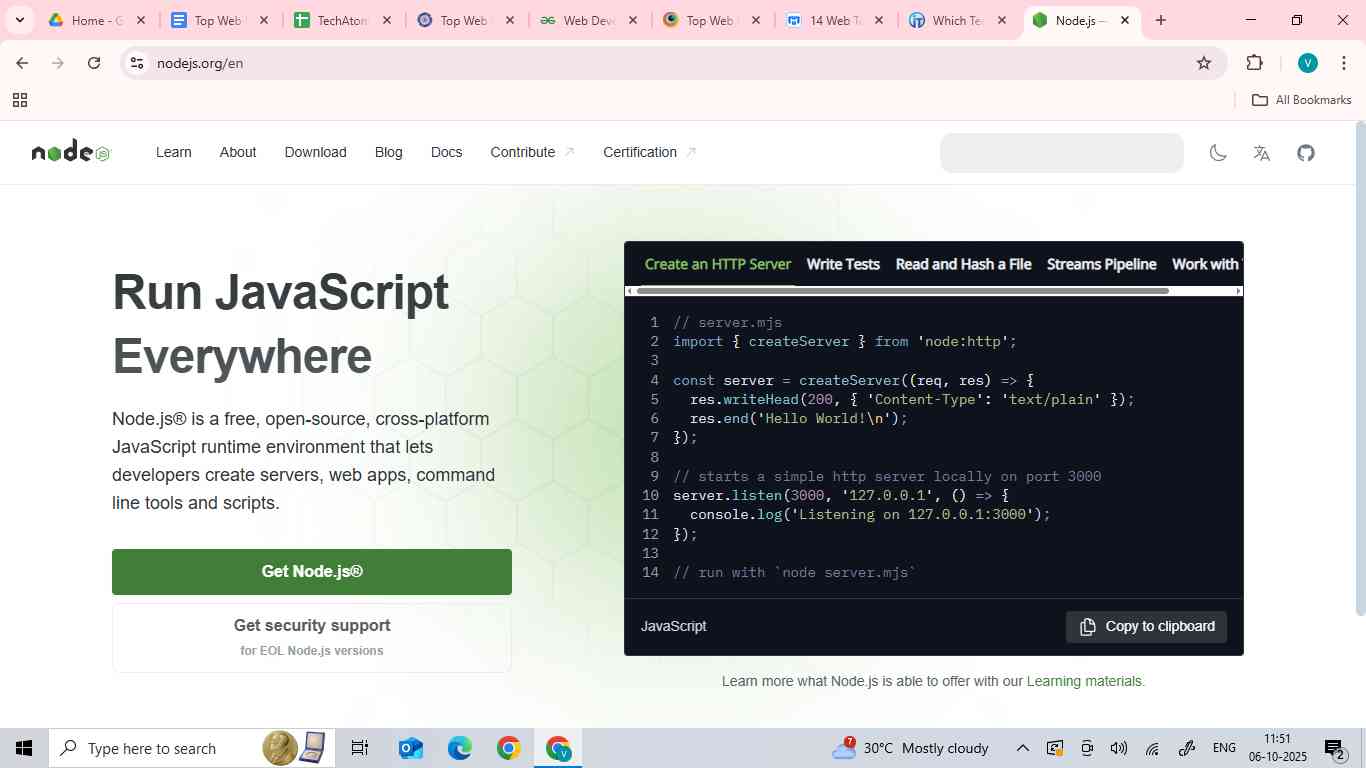Open the Chrome profile icon labeled V
Viewport: 1366px width, 768px height.
coord(1307,62)
